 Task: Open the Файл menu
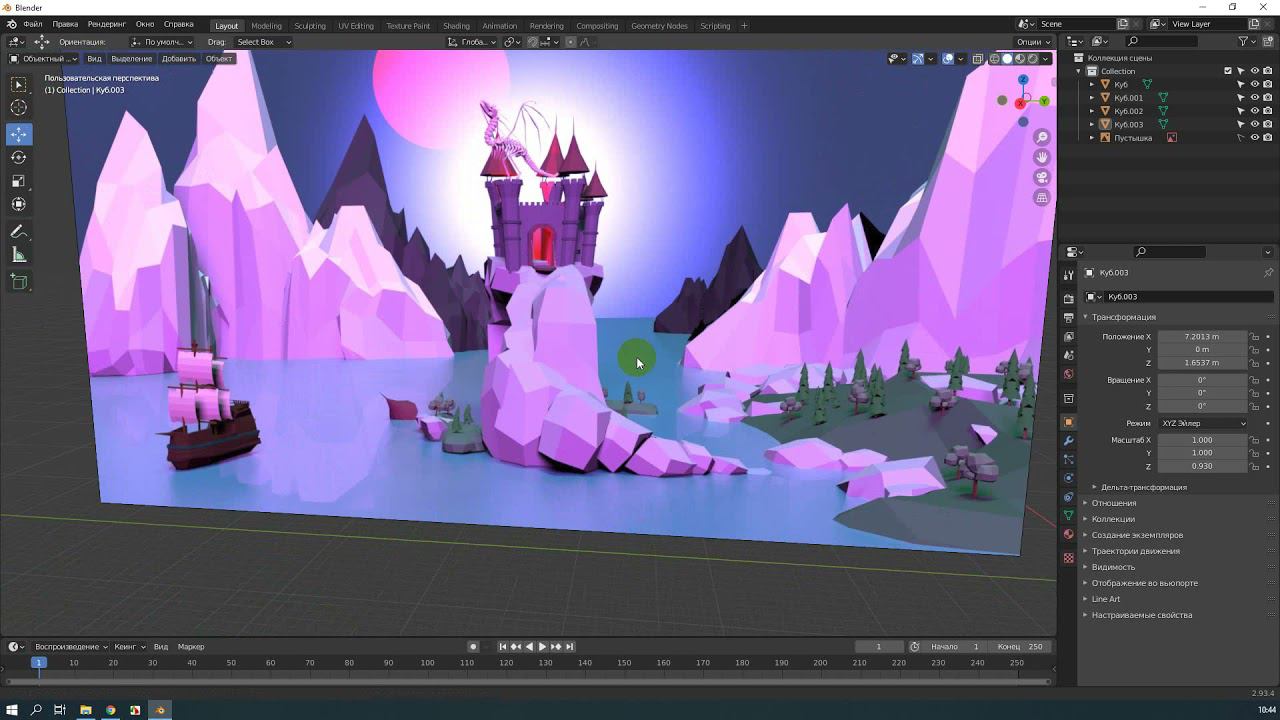point(32,24)
